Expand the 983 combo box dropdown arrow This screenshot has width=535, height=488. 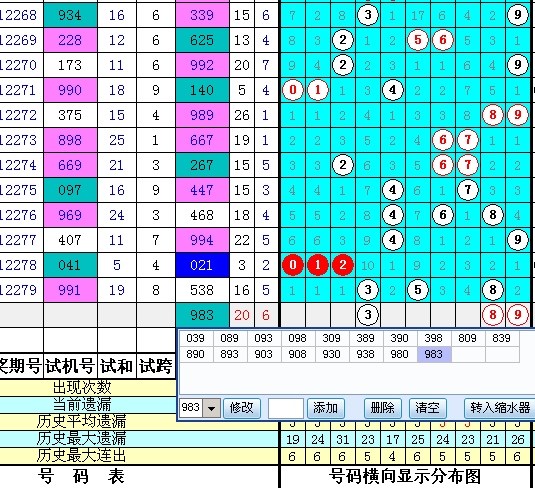point(212,408)
